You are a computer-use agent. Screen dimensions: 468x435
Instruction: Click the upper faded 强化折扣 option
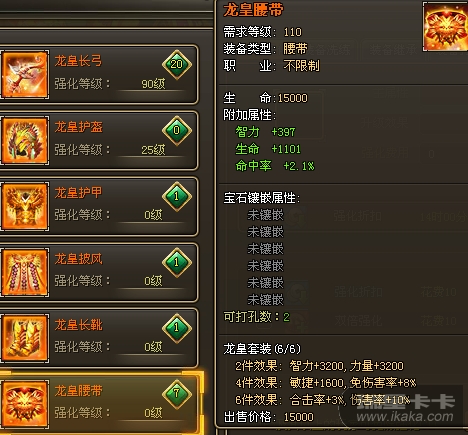coord(358,216)
